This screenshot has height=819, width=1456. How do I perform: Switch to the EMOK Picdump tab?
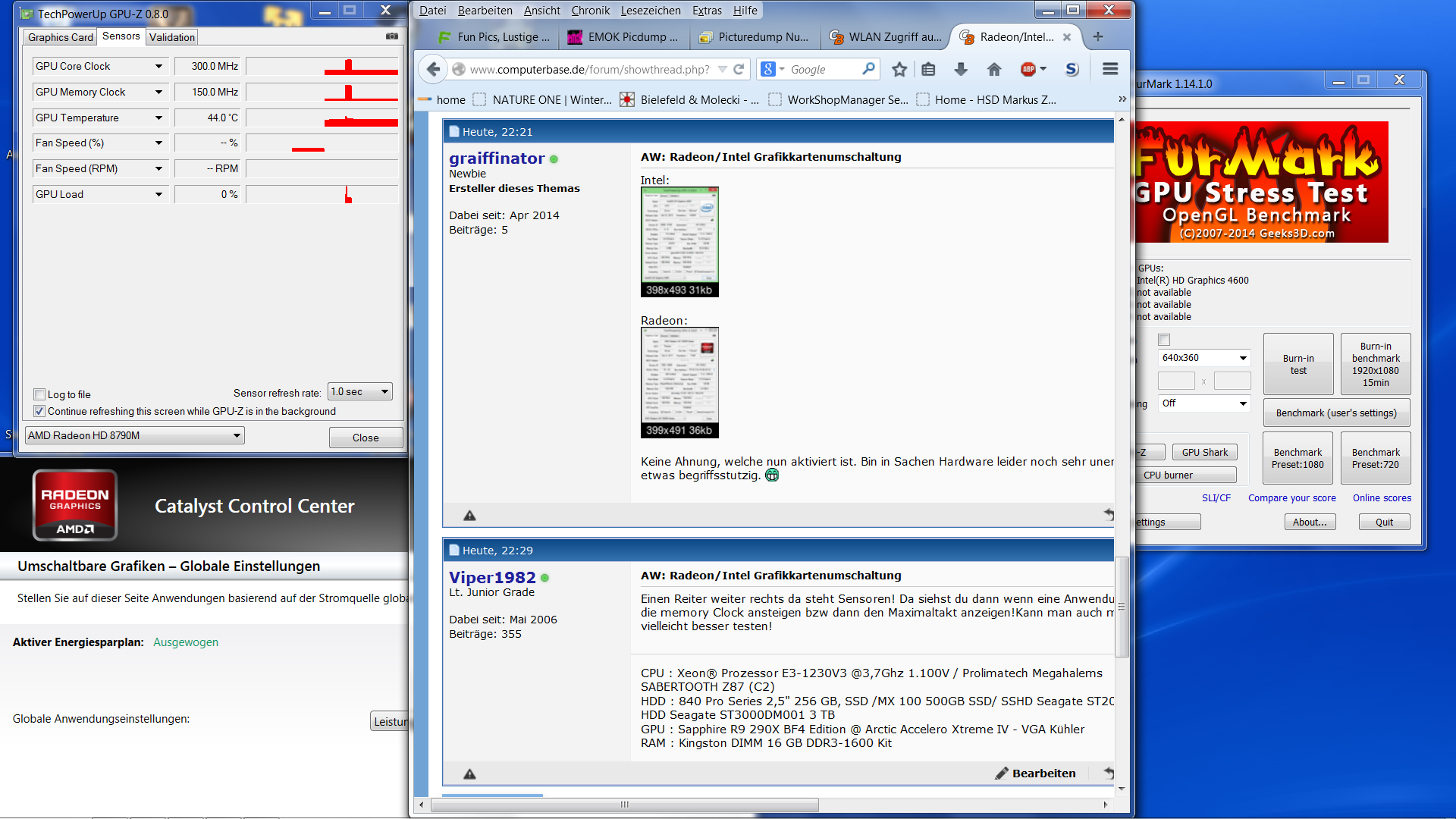(x=623, y=36)
